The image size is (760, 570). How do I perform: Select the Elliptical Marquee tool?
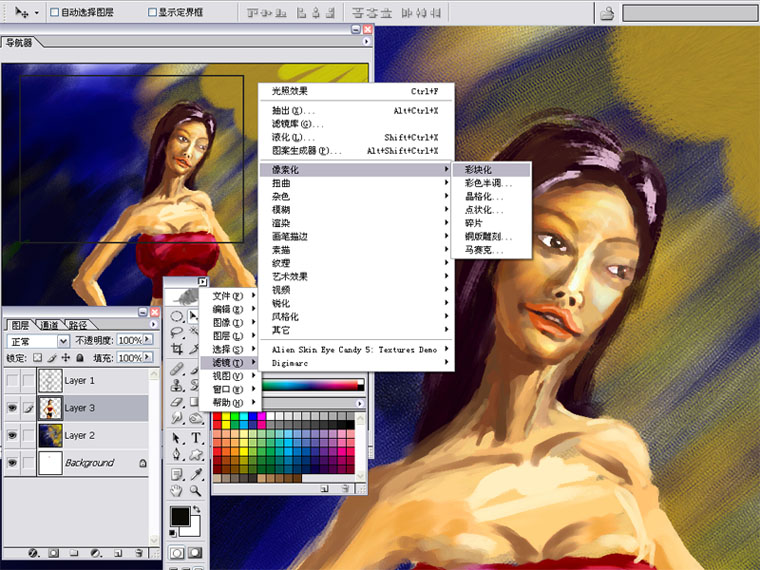coord(176,317)
